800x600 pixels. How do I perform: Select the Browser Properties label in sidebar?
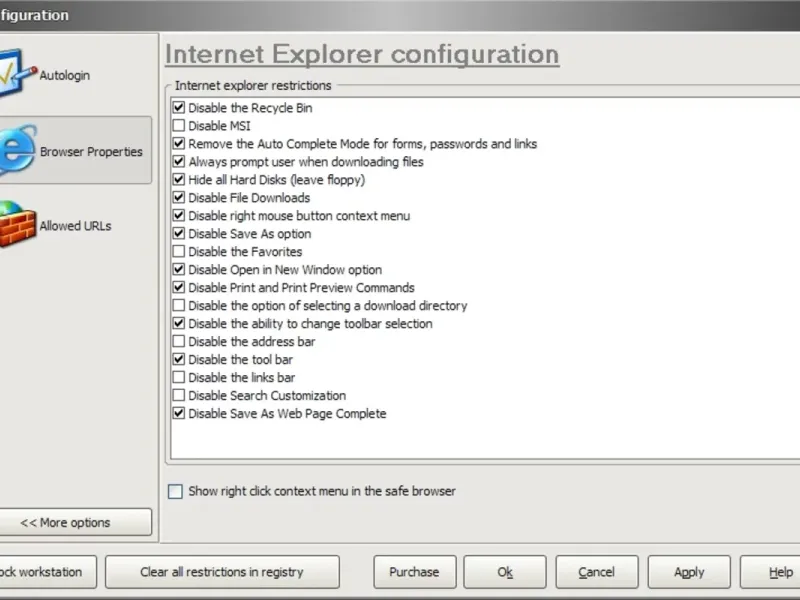tap(91, 152)
